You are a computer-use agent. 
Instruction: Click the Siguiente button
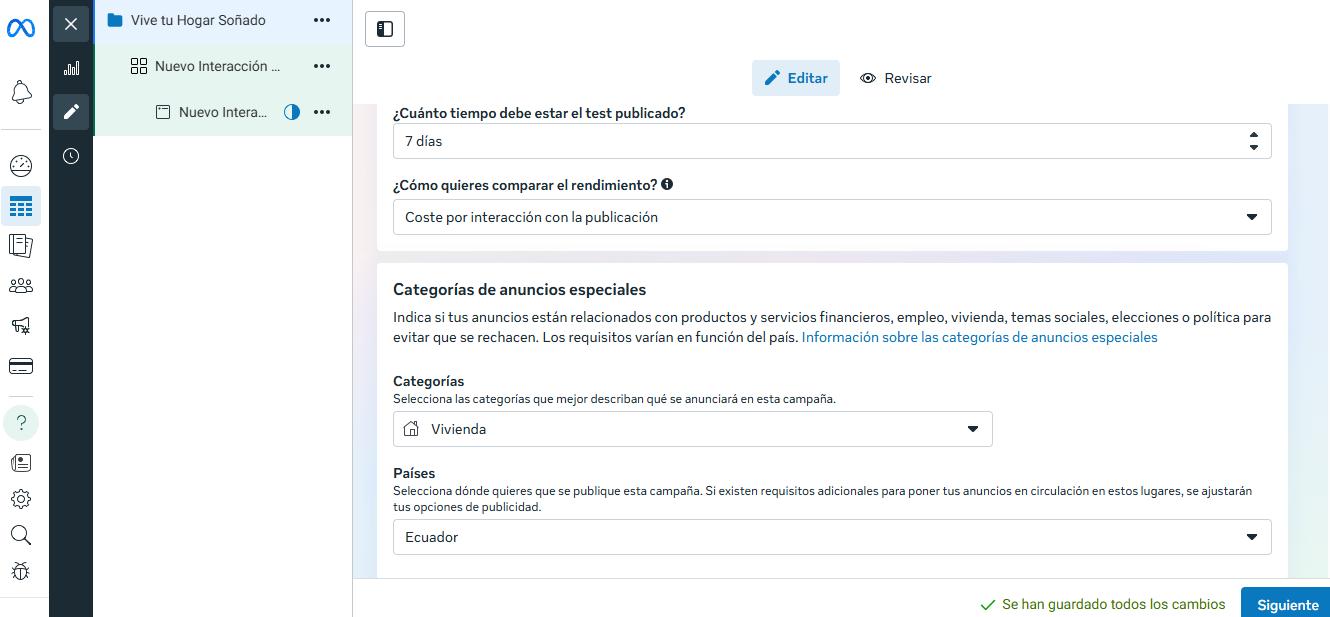coord(1286,604)
